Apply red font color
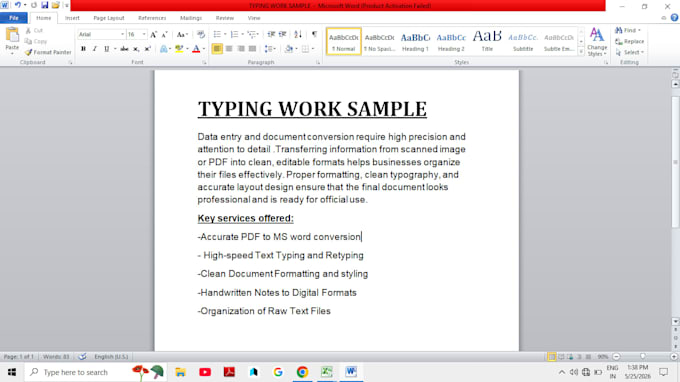 196,49
